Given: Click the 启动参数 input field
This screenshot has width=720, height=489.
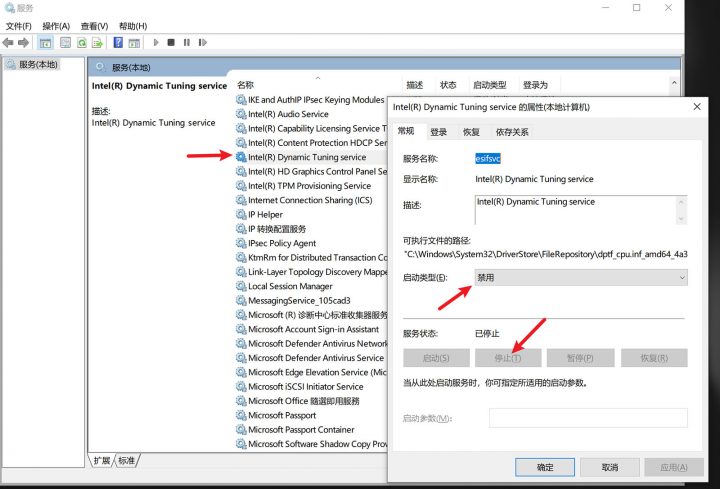Looking at the screenshot, I should [x=588, y=418].
